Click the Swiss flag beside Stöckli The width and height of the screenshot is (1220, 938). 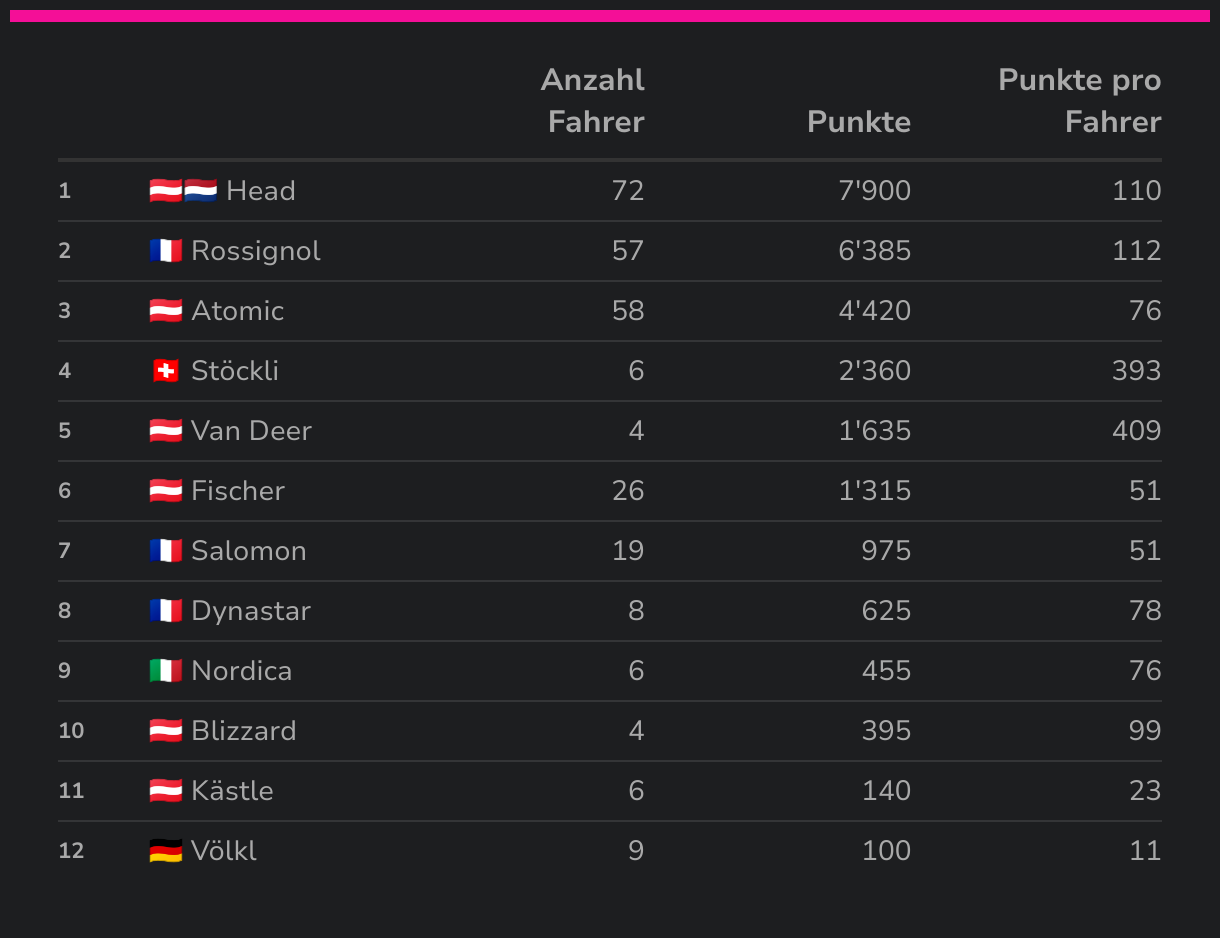165,371
